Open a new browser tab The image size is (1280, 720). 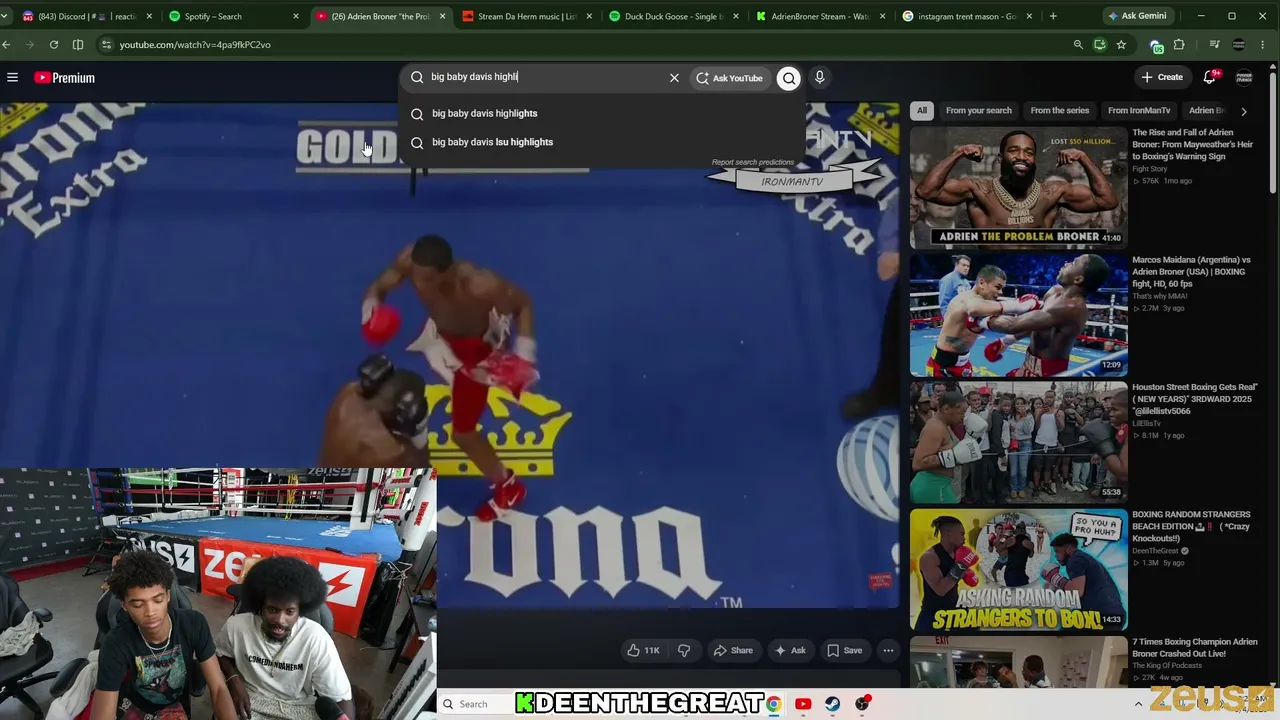[x=1053, y=16]
